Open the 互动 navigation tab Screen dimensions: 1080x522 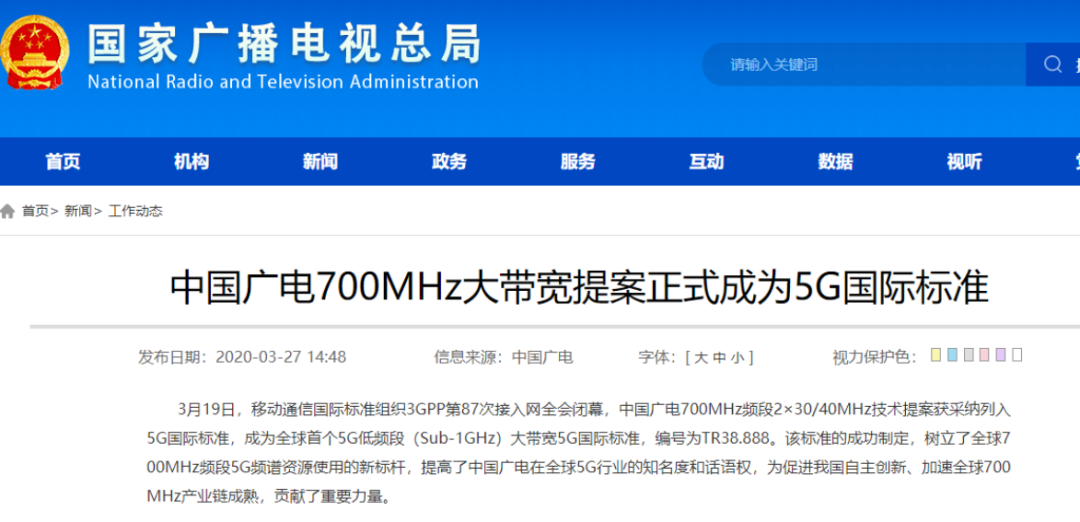[x=707, y=162]
